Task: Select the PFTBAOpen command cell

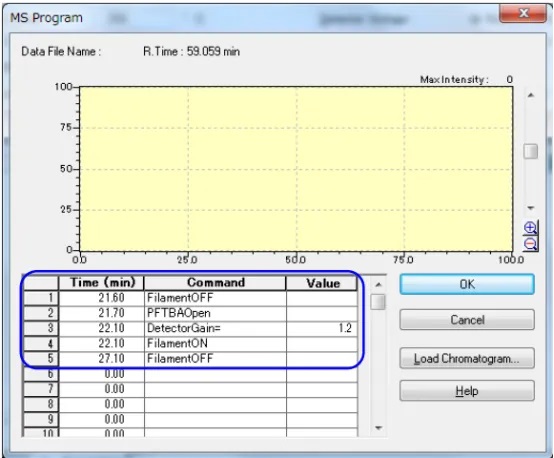Action: click(x=215, y=313)
